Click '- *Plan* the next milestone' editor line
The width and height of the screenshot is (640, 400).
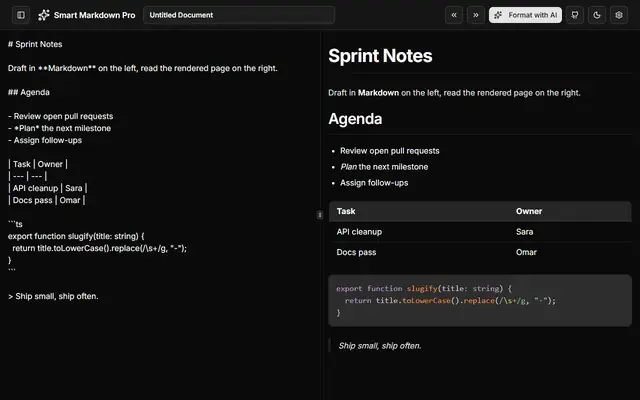(x=59, y=128)
